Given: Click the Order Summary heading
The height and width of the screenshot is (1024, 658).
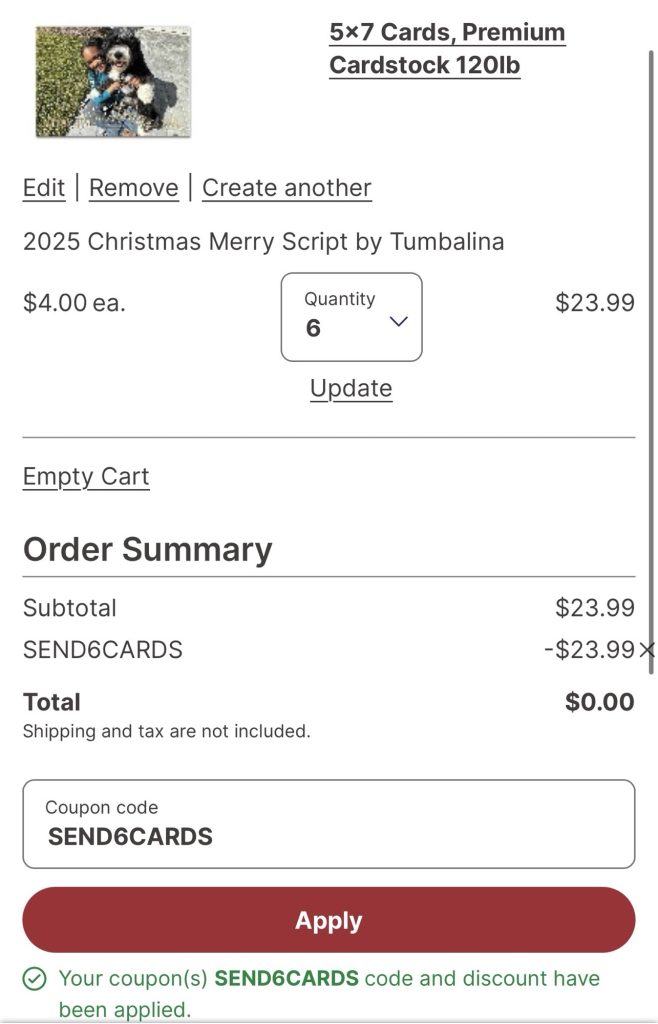Looking at the screenshot, I should tap(147, 550).
